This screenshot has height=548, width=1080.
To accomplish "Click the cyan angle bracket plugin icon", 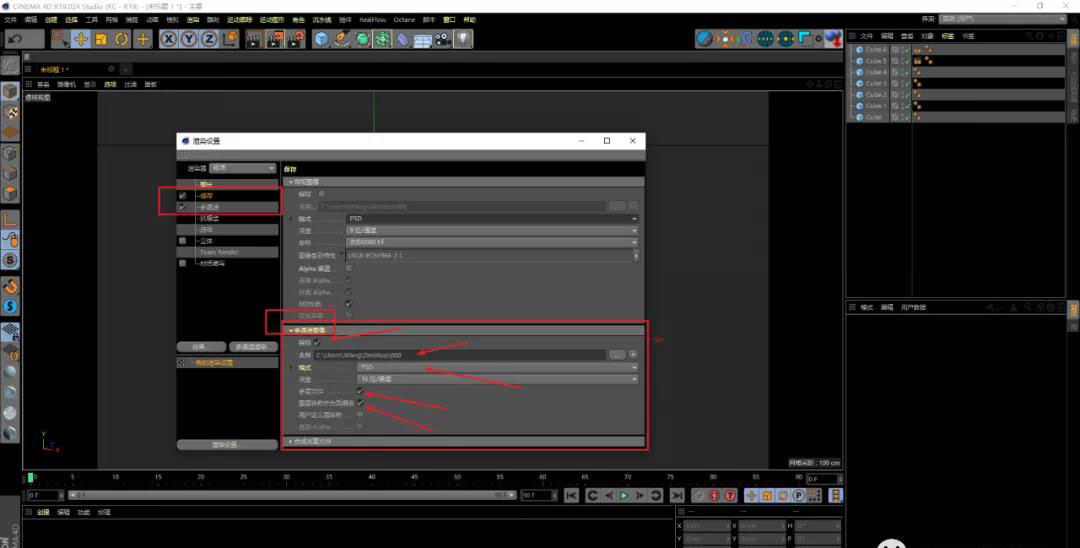I will (x=805, y=39).
